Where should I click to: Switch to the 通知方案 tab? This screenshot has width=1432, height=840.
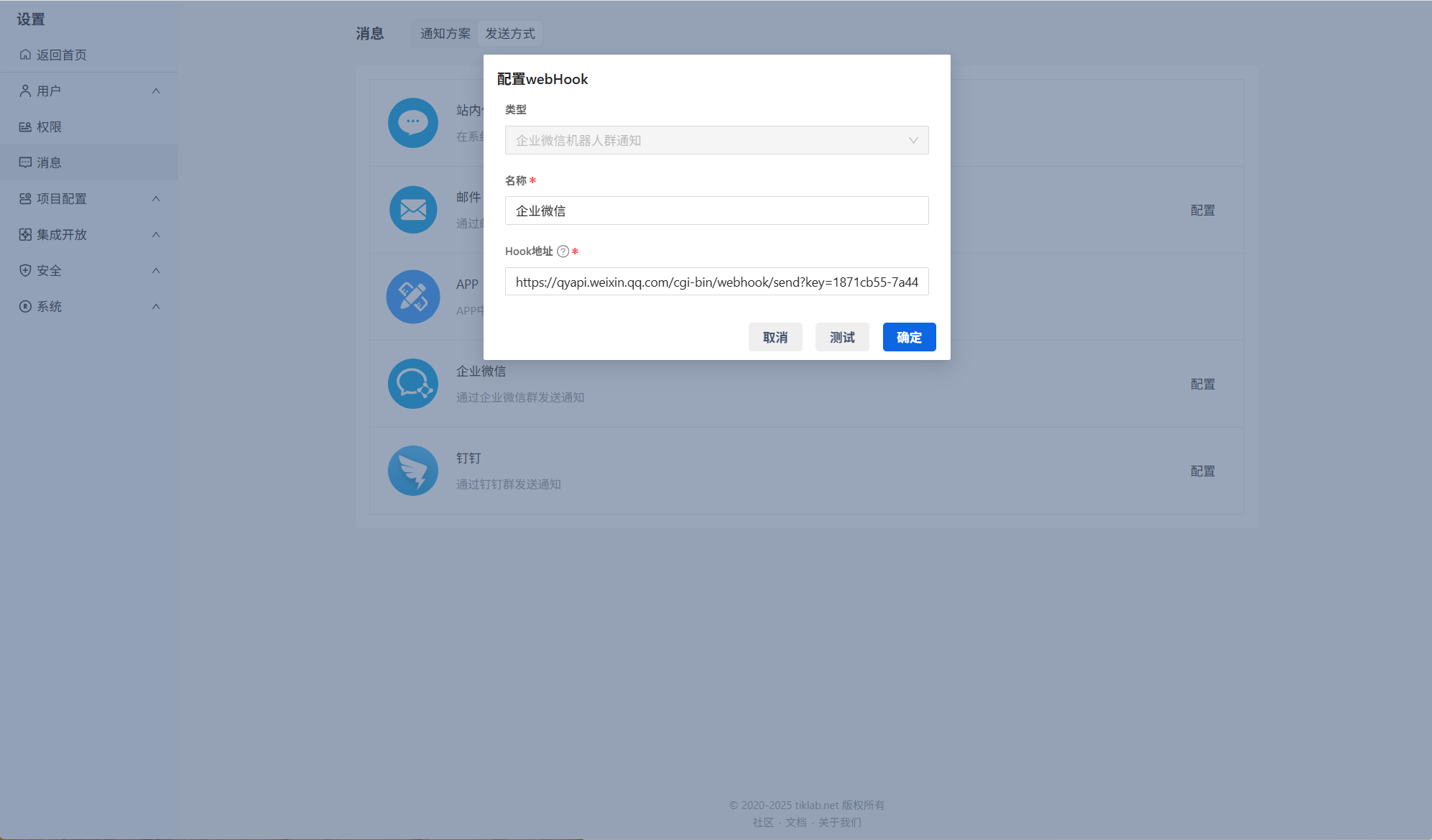pyautogui.click(x=445, y=34)
